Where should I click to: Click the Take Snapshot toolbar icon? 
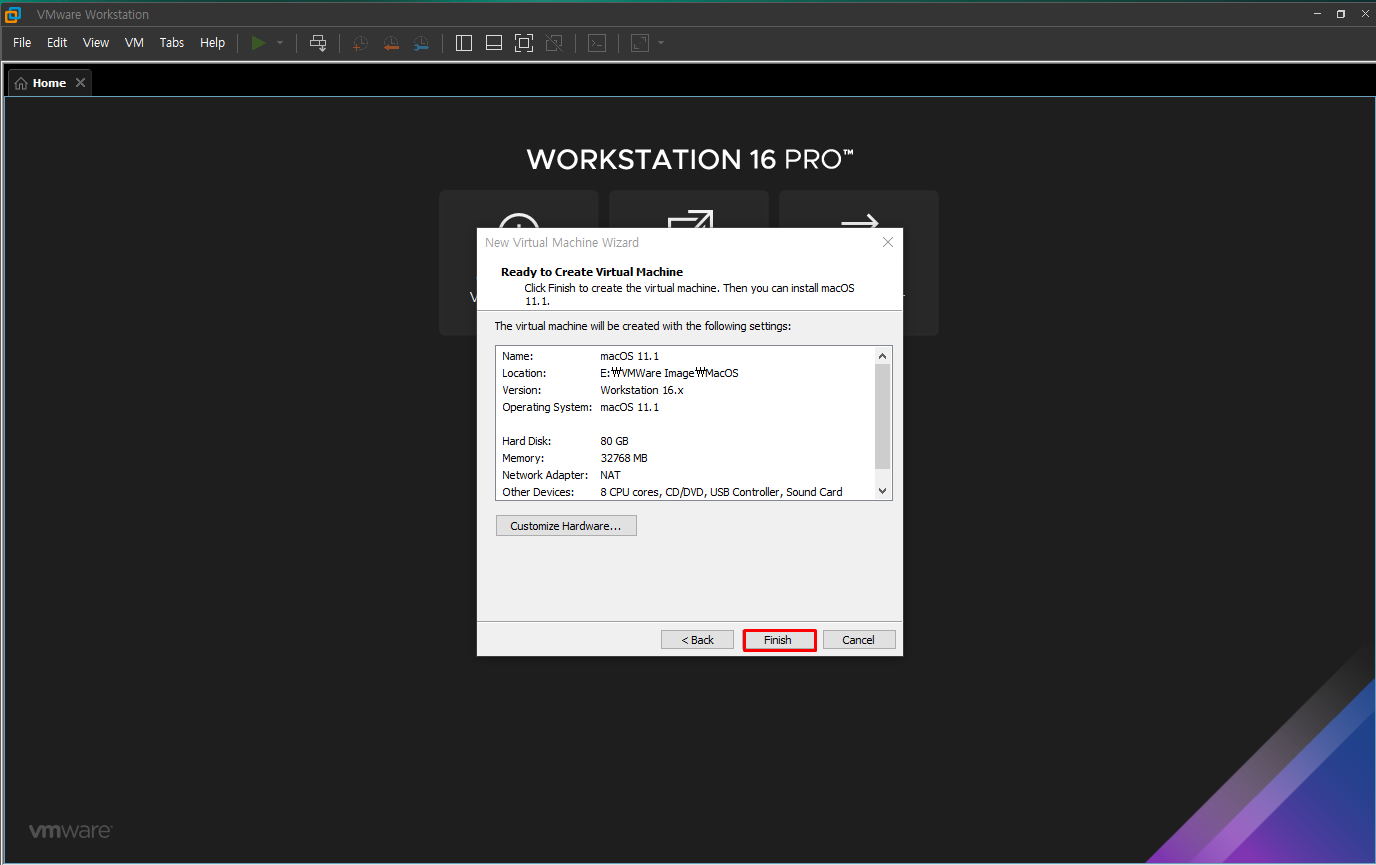pos(360,43)
